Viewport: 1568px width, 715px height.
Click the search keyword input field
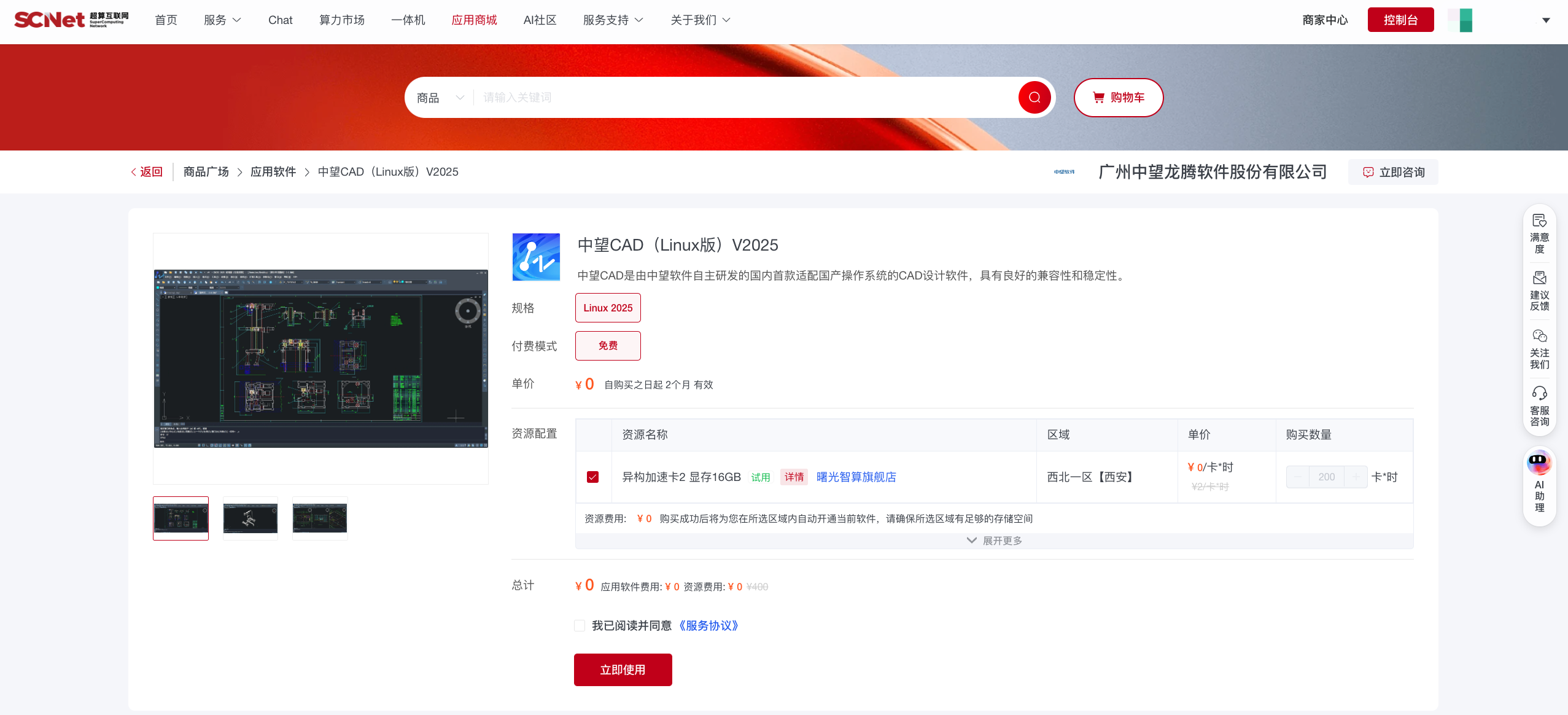pos(746,98)
